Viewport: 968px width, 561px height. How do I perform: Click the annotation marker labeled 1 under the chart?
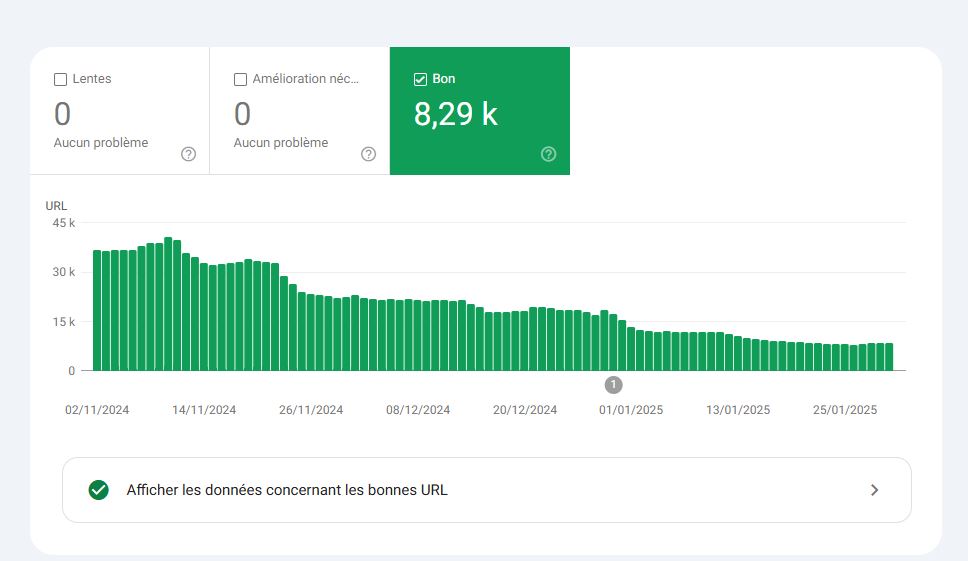(x=613, y=384)
